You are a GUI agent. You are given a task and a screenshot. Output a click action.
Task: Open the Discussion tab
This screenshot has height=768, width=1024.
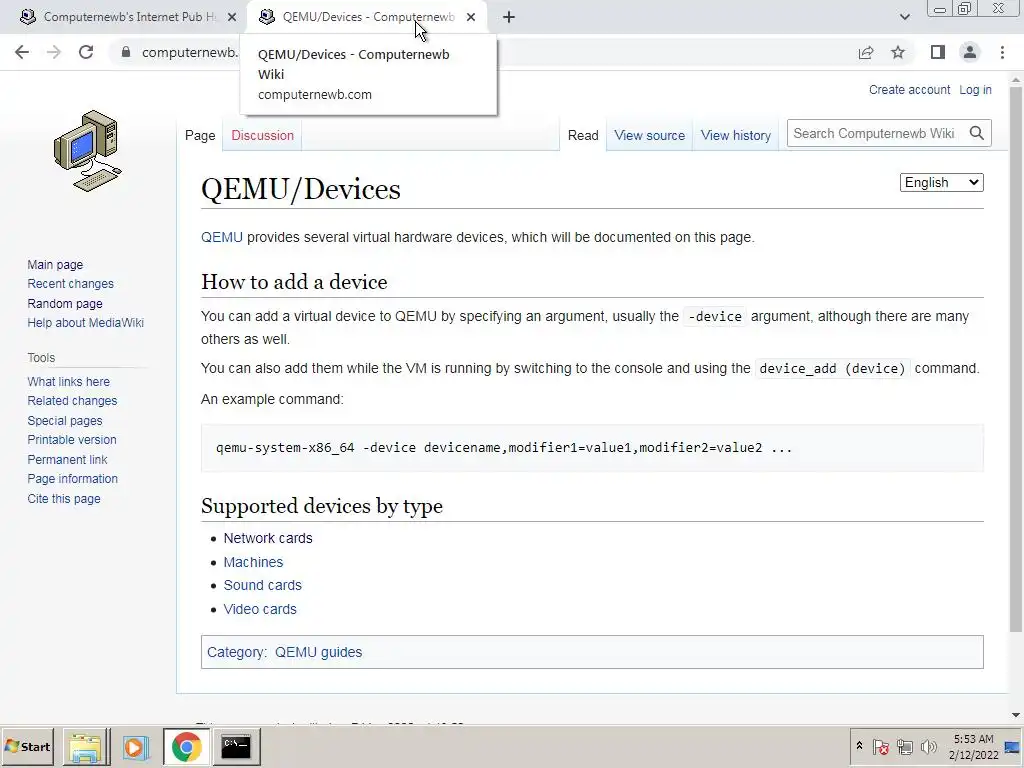point(263,135)
